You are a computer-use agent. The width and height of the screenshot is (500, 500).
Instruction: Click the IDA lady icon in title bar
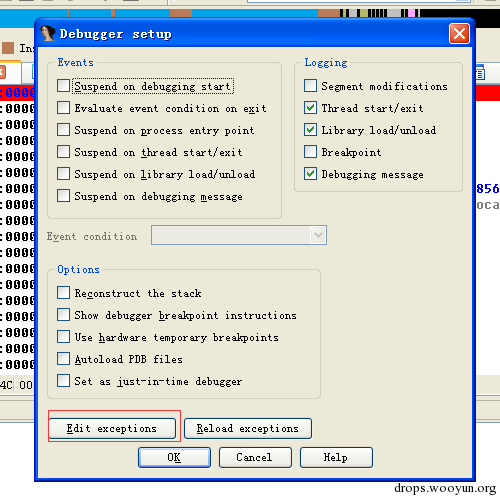click(x=48, y=34)
